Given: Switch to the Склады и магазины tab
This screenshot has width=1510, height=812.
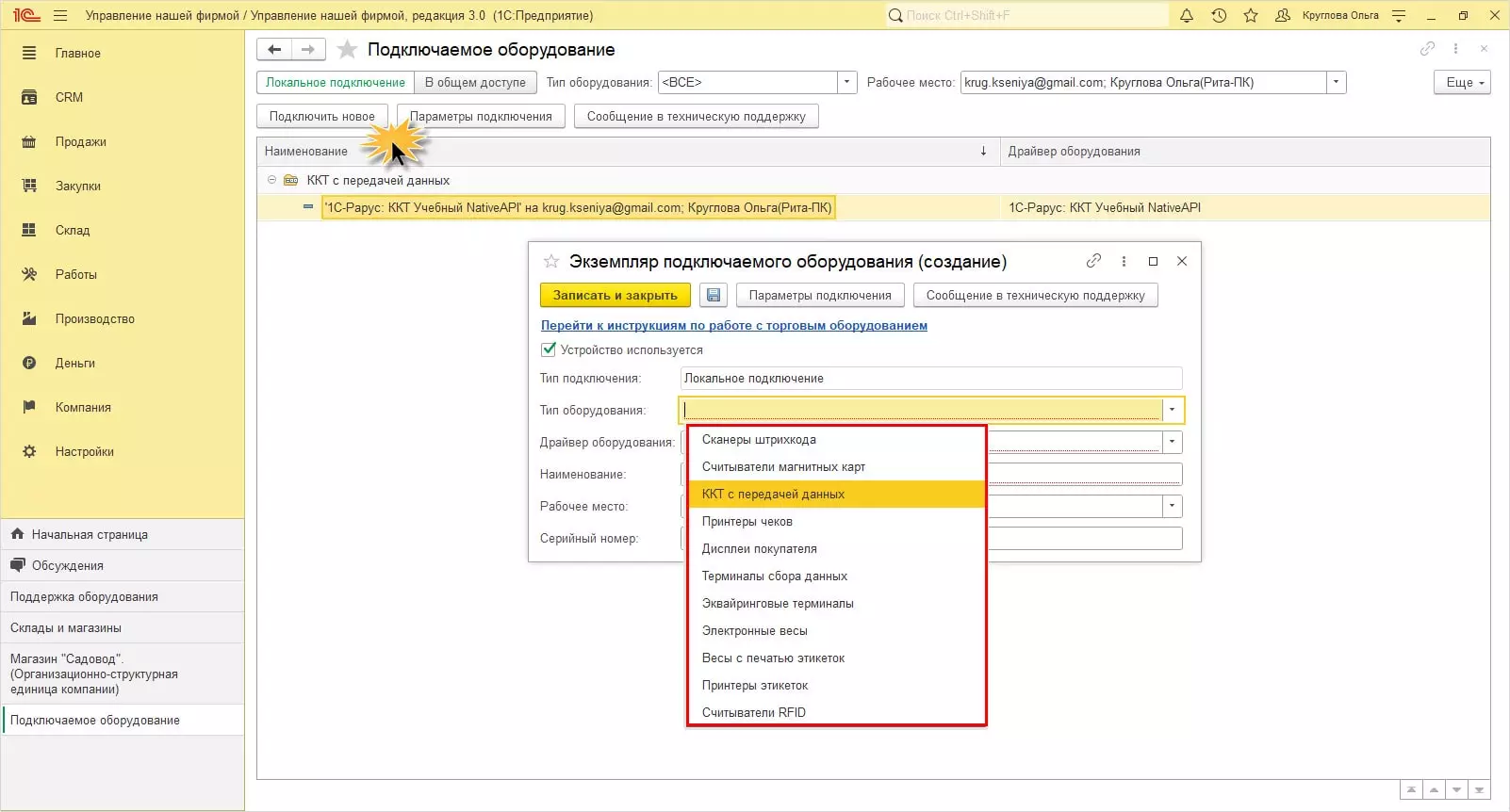Looking at the screenshot, I should [123, 627].
